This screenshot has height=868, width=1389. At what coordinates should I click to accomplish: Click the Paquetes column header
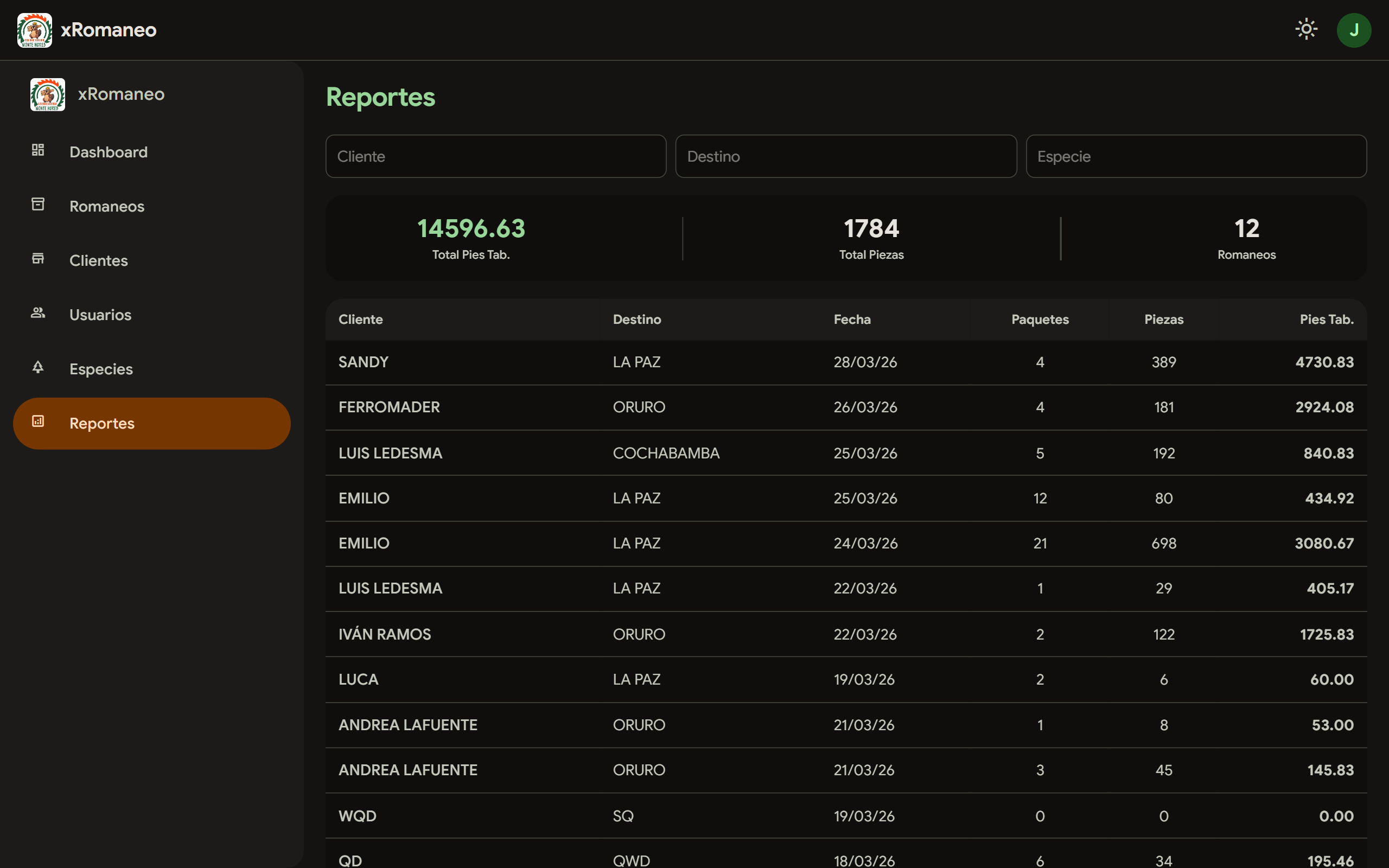[x=1040, y=319]
